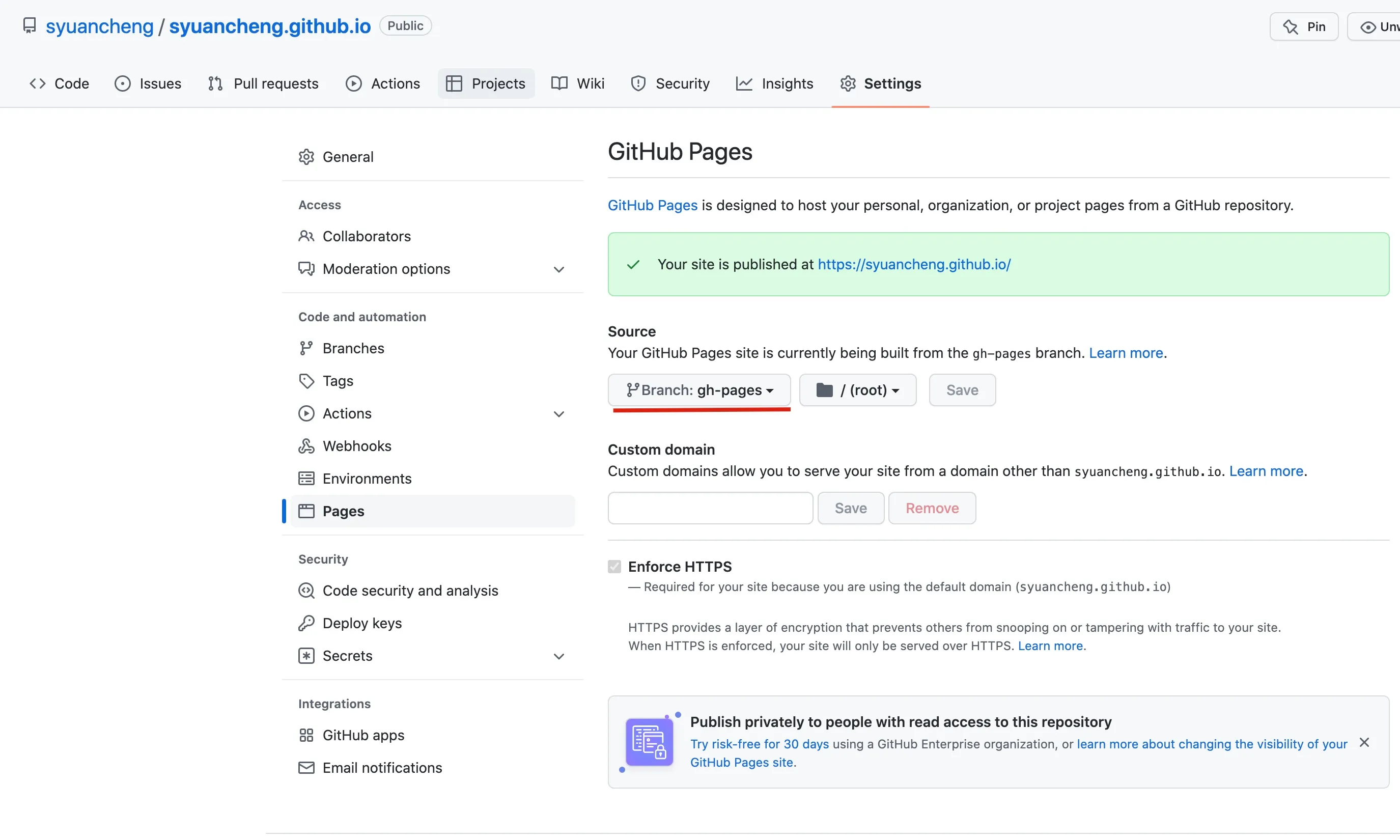Click the Webhooks icon
This screenshot has height=840, width=1400.
(306, 446)
